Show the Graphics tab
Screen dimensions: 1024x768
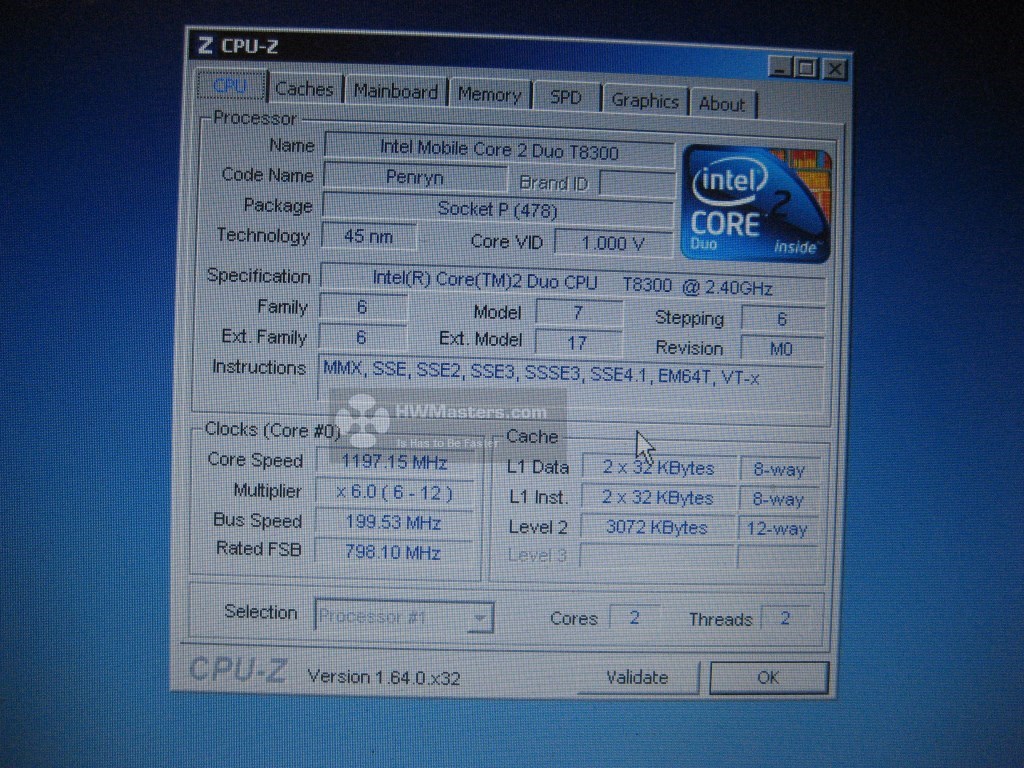click(x=645, y=101)
